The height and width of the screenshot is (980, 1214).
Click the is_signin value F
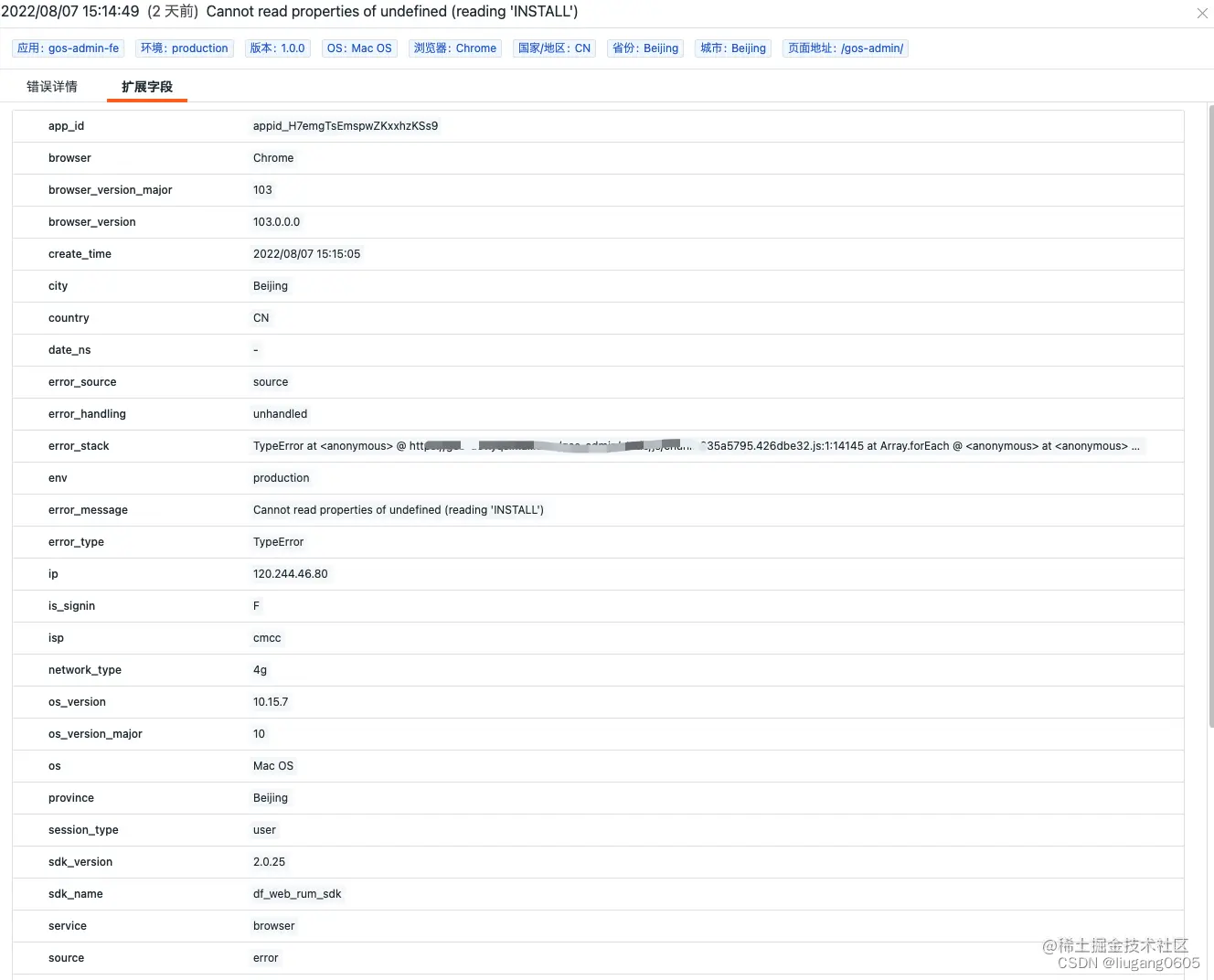(x=256, y=606)
